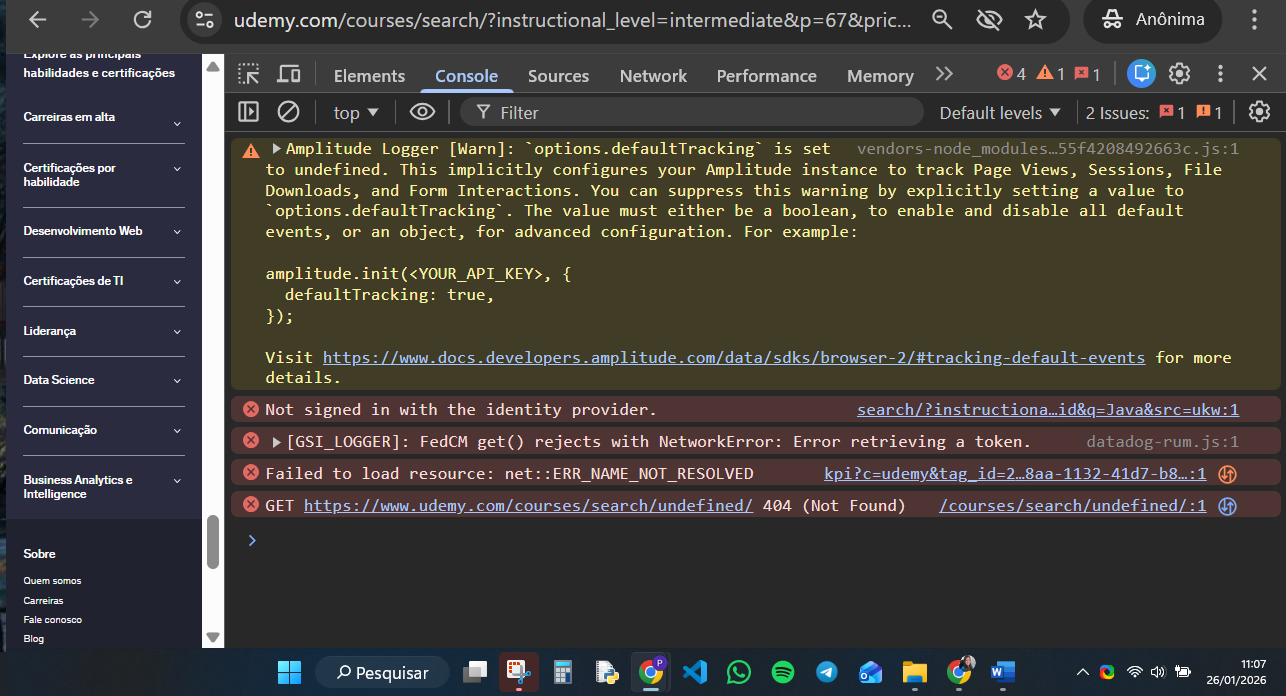Open the live expression eye icon
Screen dimensions: 1286x696
(422, 112)
